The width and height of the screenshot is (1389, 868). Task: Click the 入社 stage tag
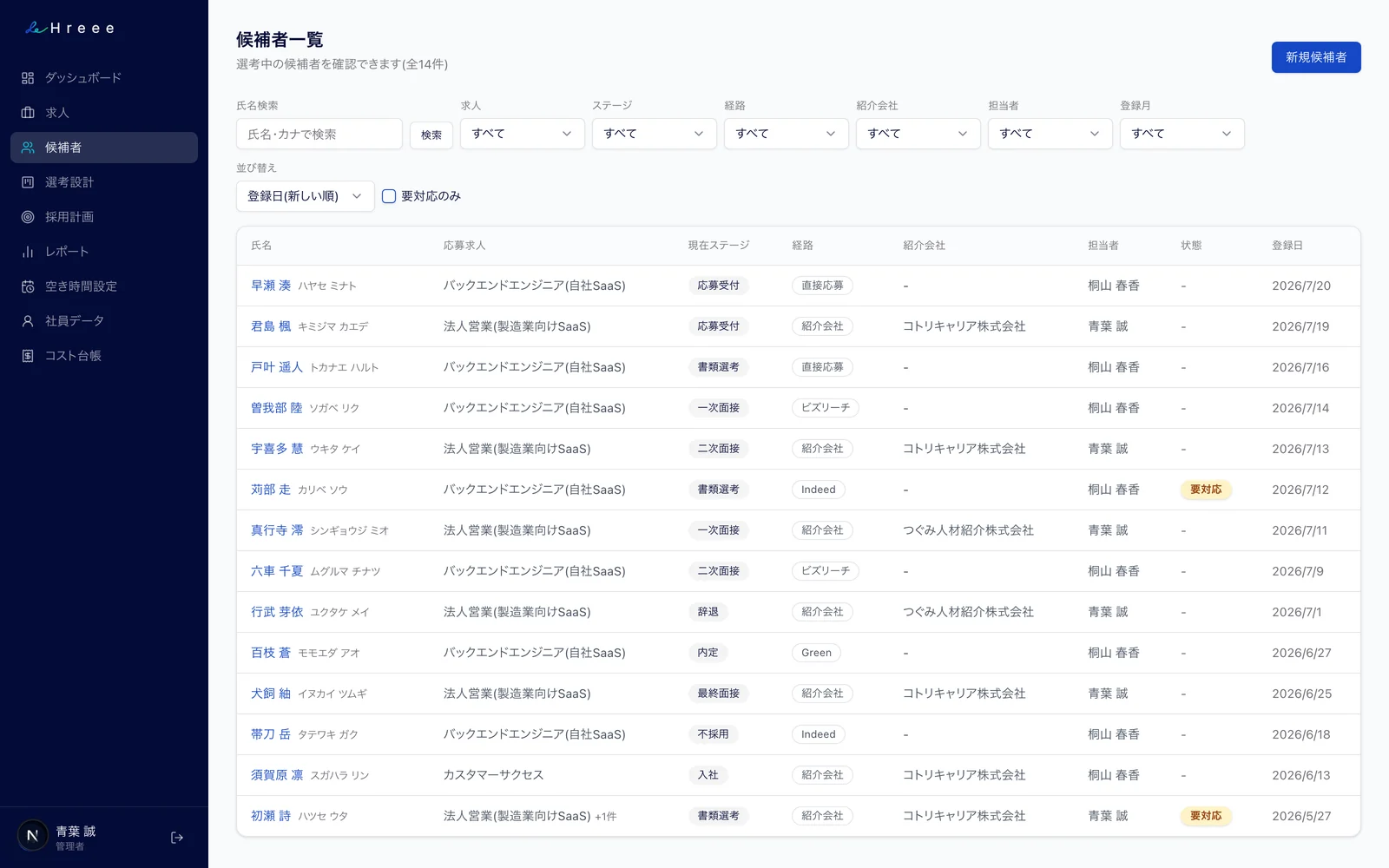tap(708, 775)
